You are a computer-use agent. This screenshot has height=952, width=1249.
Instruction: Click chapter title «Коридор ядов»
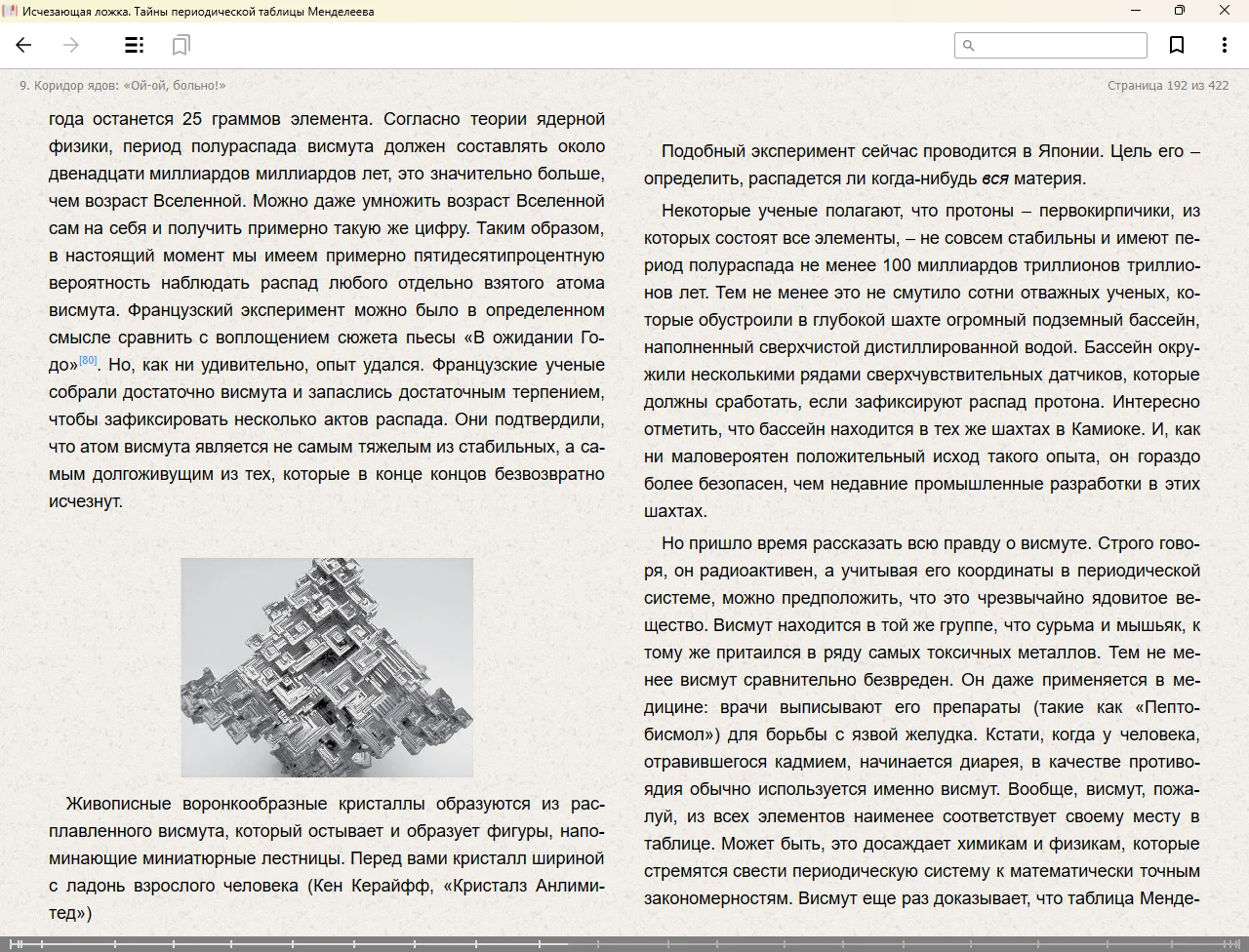click(123, 86)
